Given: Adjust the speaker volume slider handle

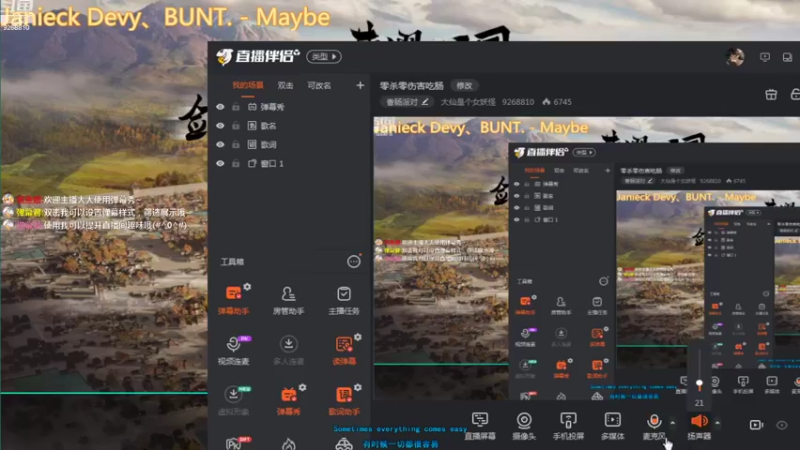Looking at the screenshot, I should tap(699, 384).
